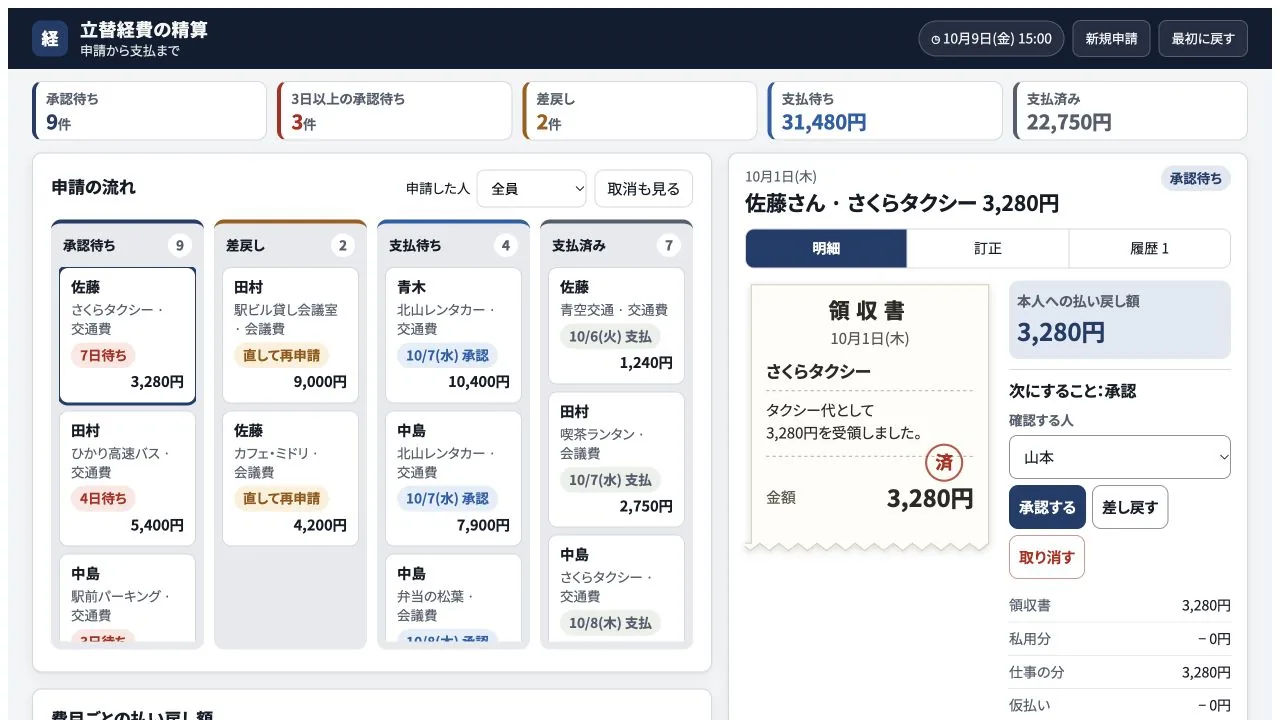Open 佐藤 さくらタクシー 3,280円 card
The height and width of the screenshot is (720, 1280).
click(x=127, y=335)
